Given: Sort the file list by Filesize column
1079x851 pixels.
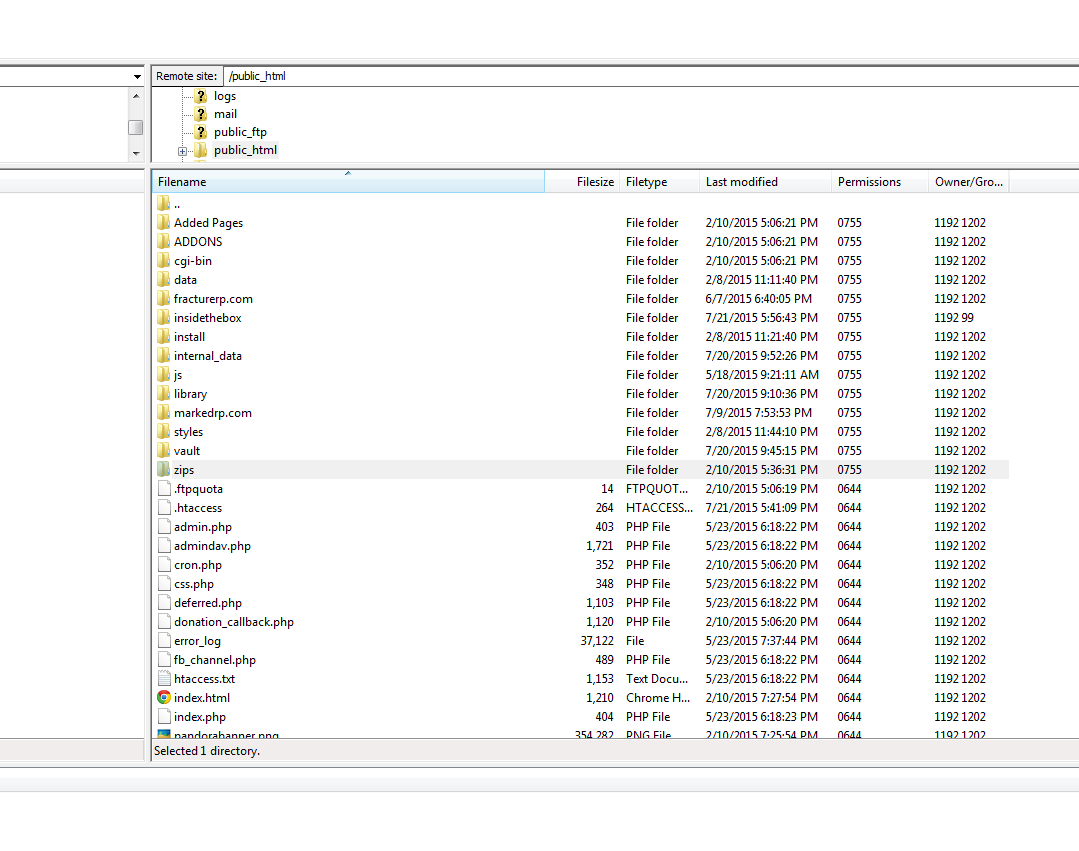Looking at the screenshot, I should 584,182.
